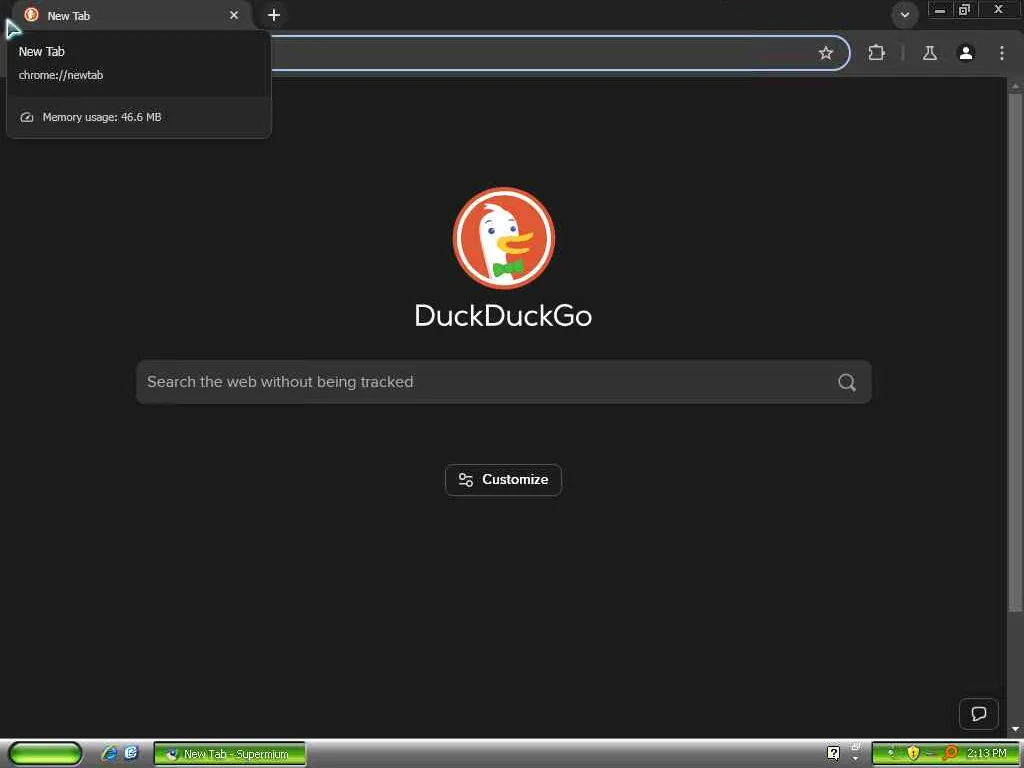The height and width of the screenshot is (768, 1024).
Task: Click the Customize button
Action: [x=503, y=479]
